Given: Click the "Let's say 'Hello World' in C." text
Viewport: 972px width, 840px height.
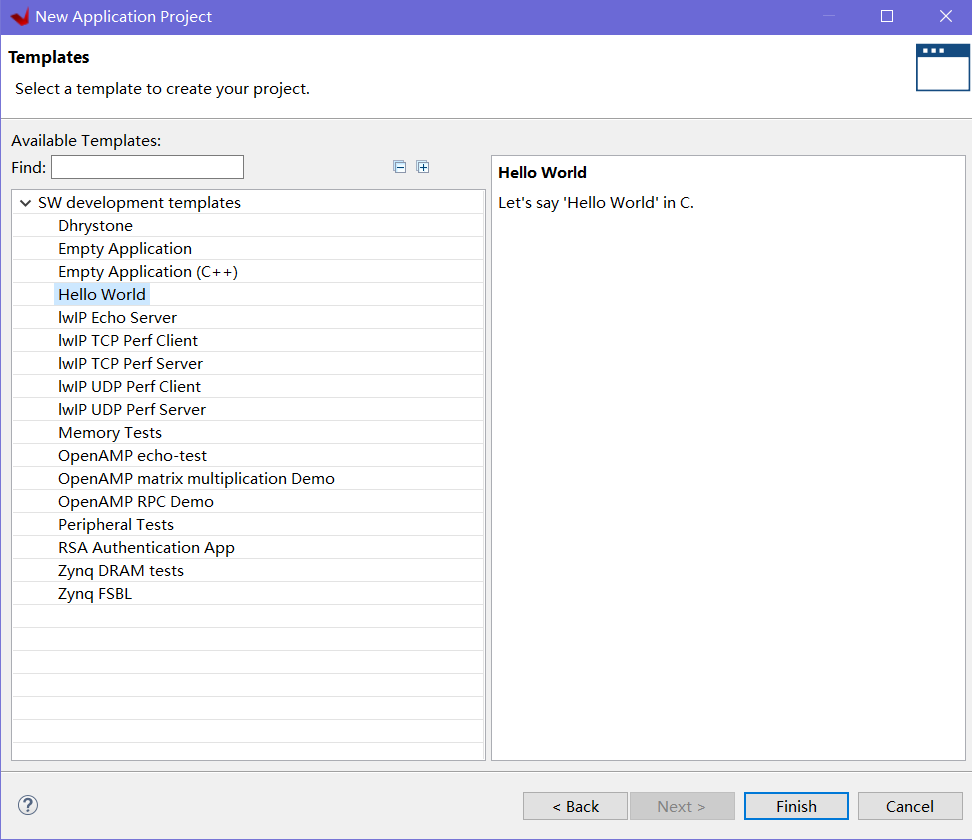Looking at the screenshot, I should click(x=596, y=203).
